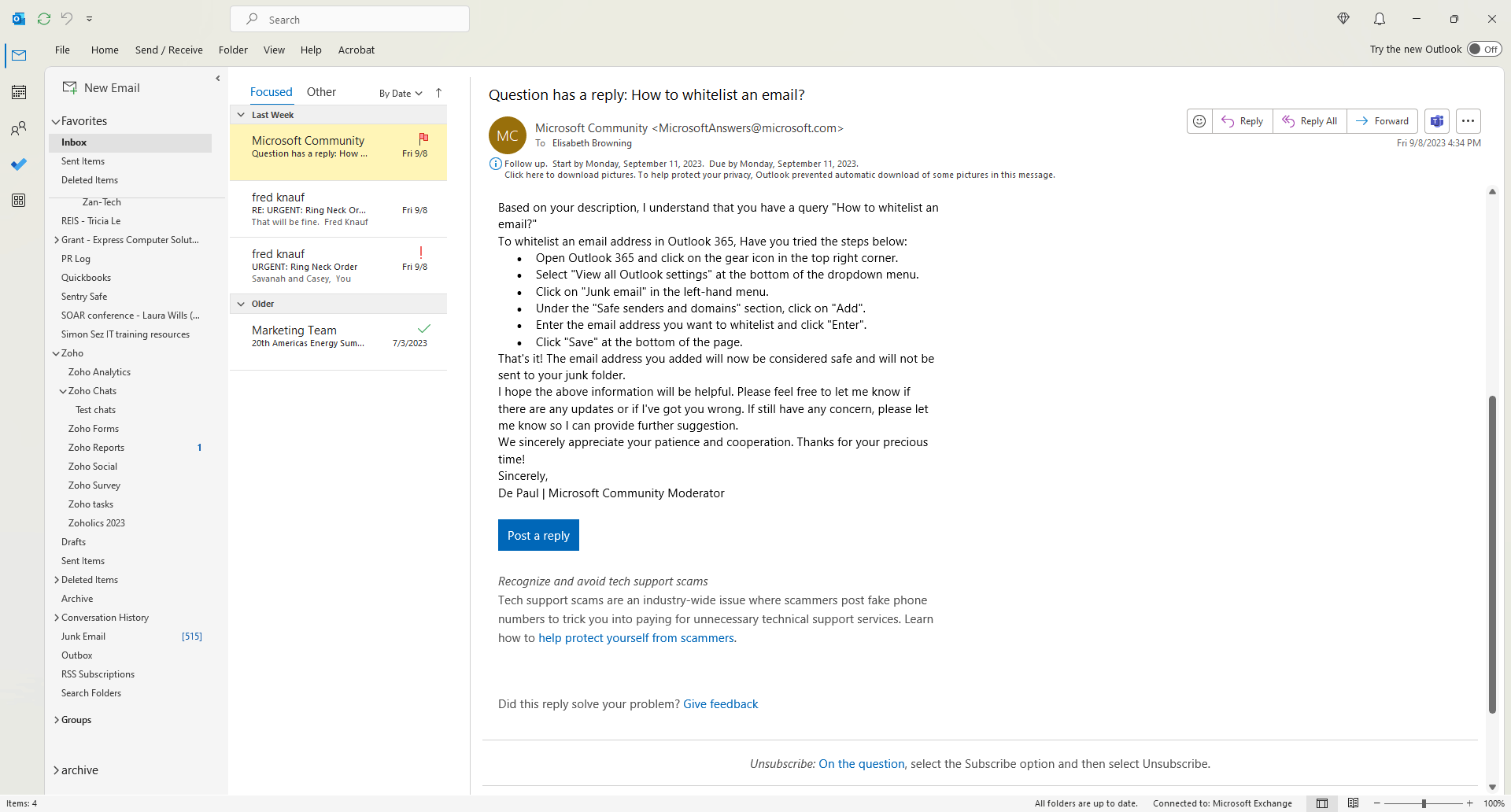This screenshot has width=1511, height=812.
Task: Expand the Groups section
Action: pyautogui.click(x=57, y=720)
